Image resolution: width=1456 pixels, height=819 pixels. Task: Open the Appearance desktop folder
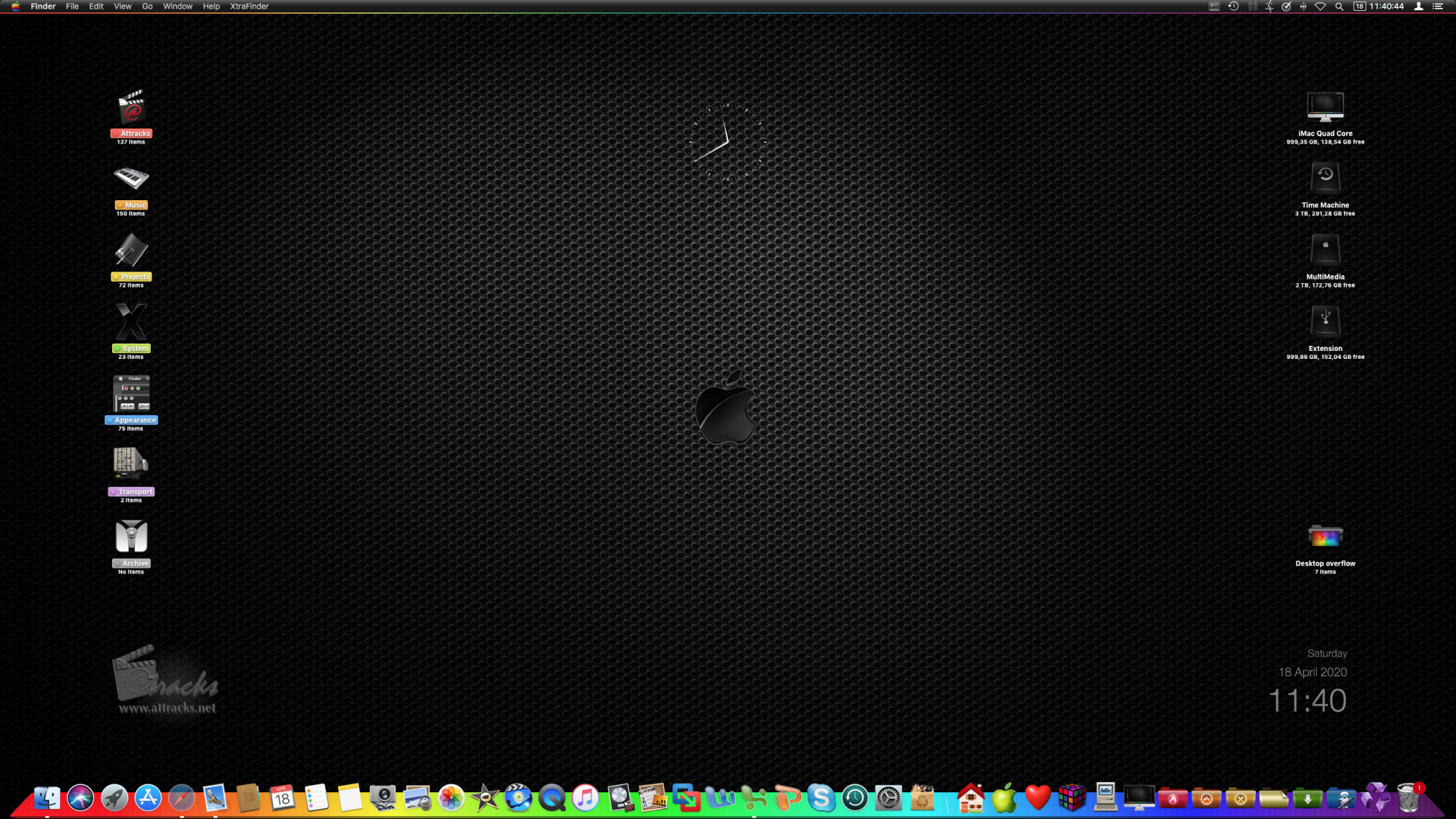[x=131, y=394]
